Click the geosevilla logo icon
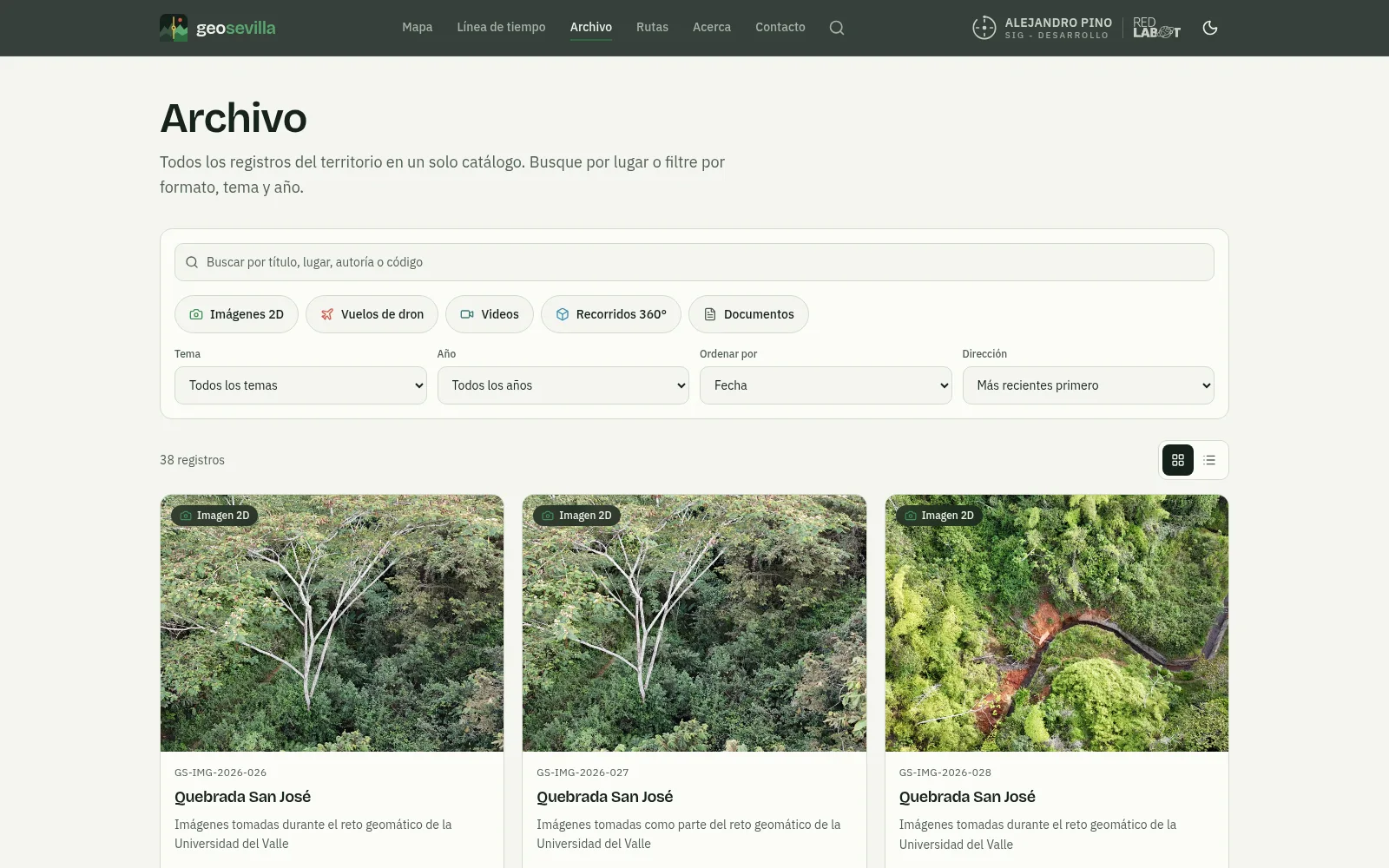The width and height of the screenshot is (1389, 868). click(x=174, y=28)
